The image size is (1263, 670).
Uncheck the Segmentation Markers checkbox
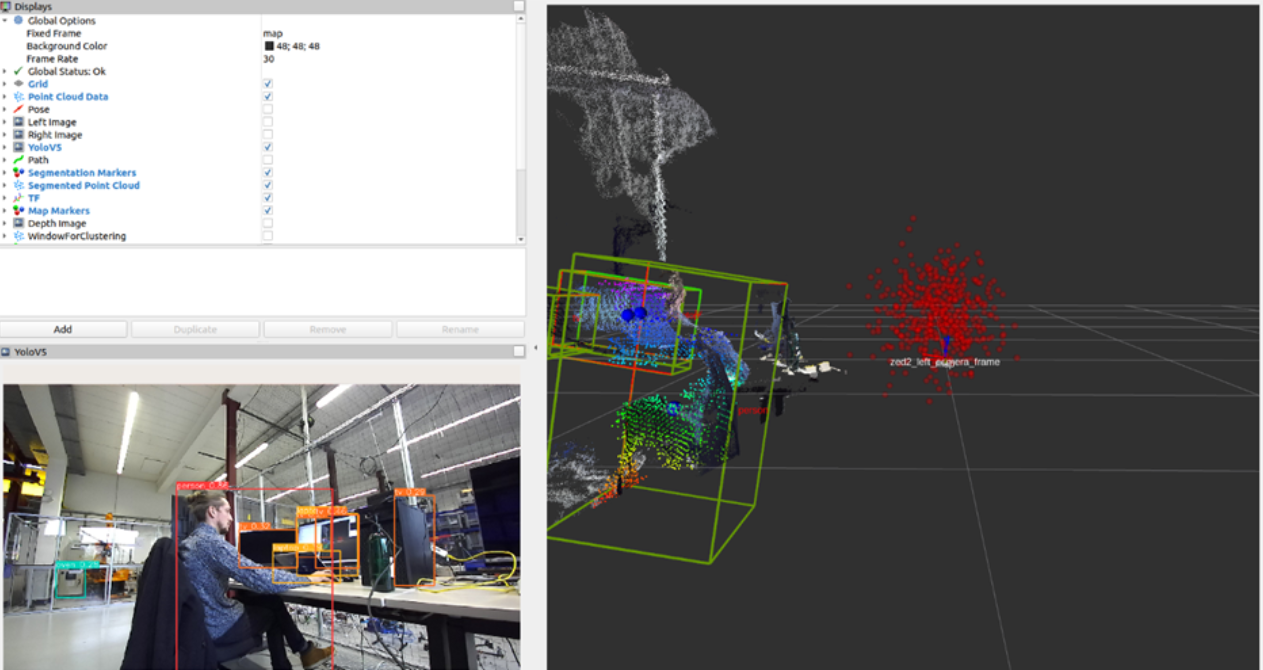[x=267, y=173]
